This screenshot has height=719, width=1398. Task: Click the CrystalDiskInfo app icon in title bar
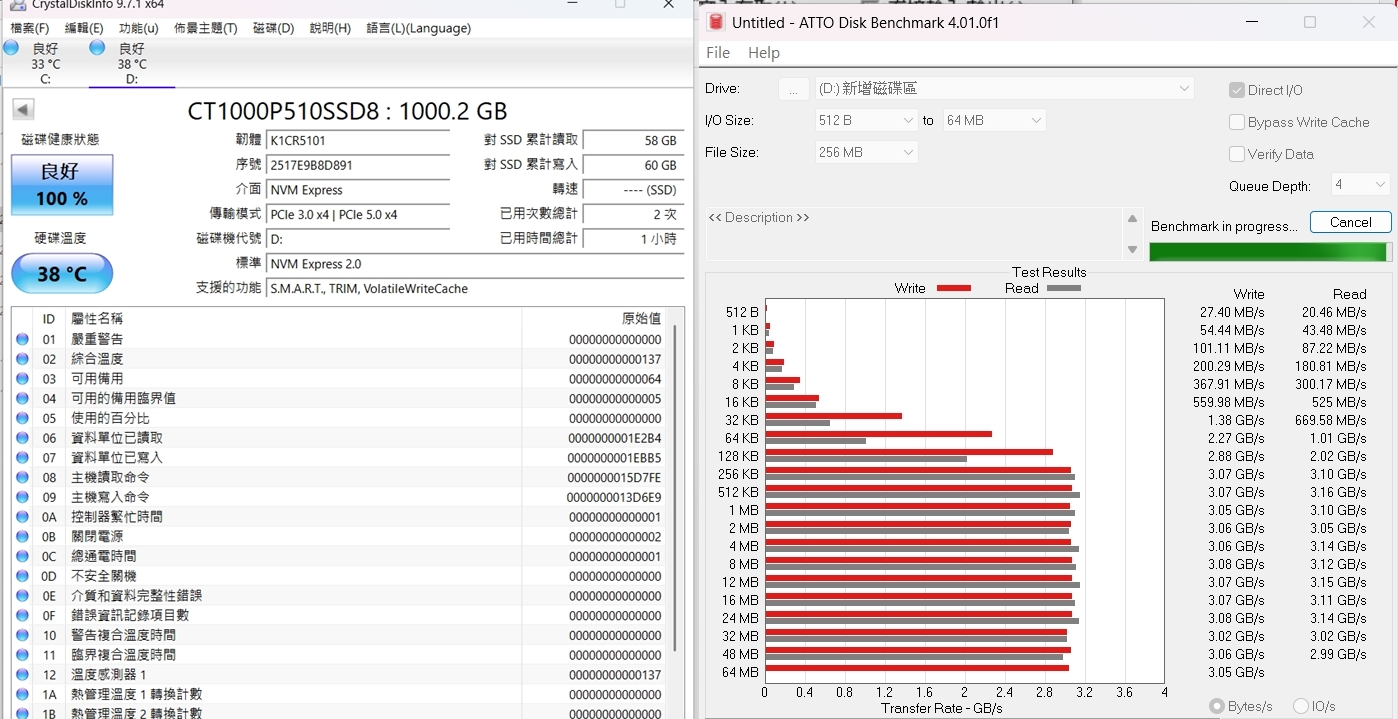pyautogui.click(x=19, y=4)
